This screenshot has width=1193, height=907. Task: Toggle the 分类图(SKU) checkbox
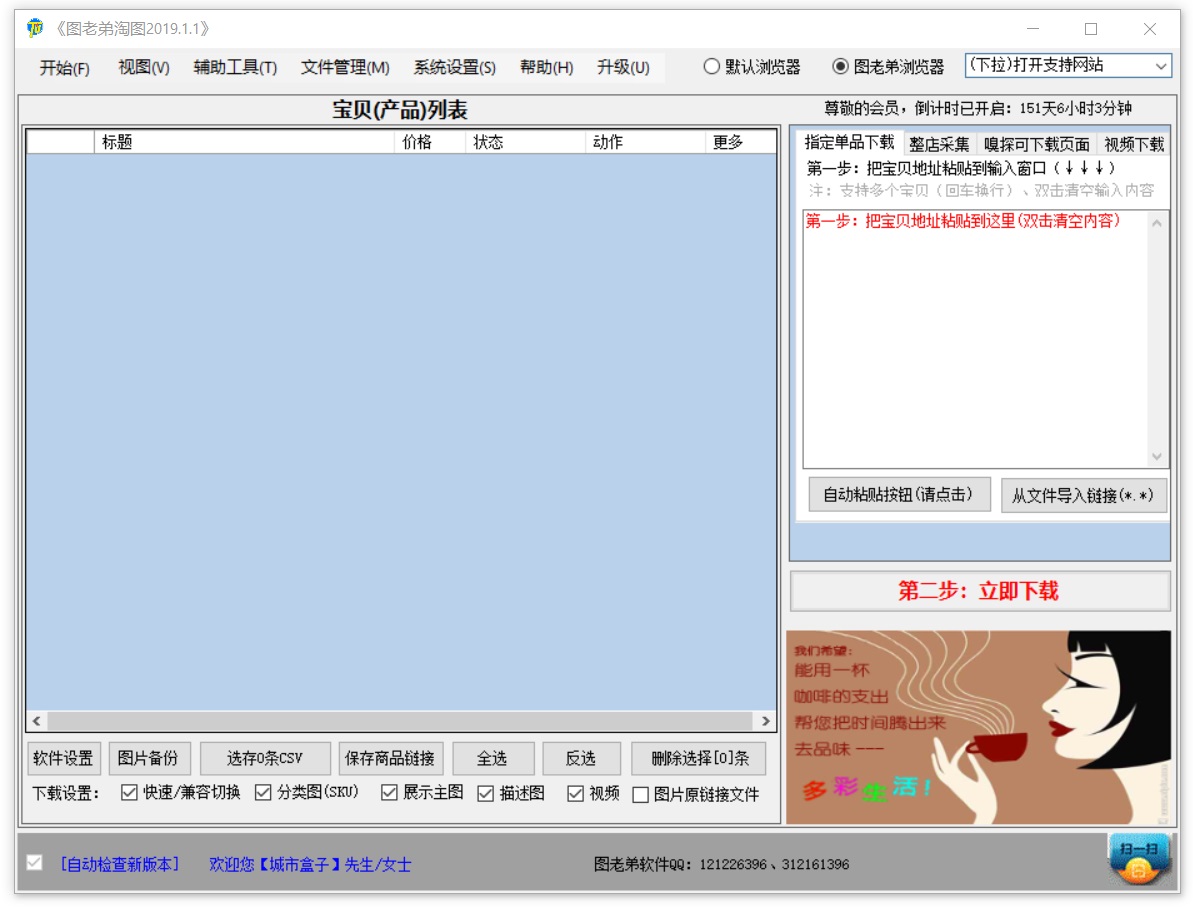pos(263,793)
